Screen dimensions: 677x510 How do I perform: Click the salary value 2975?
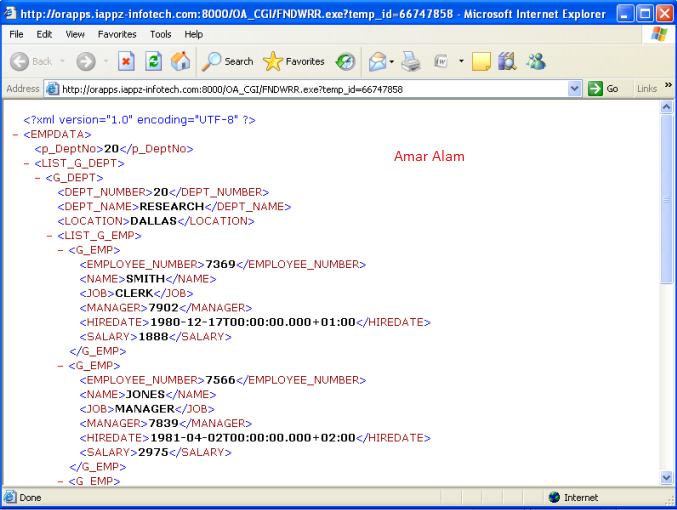click(x=153, y=452)
